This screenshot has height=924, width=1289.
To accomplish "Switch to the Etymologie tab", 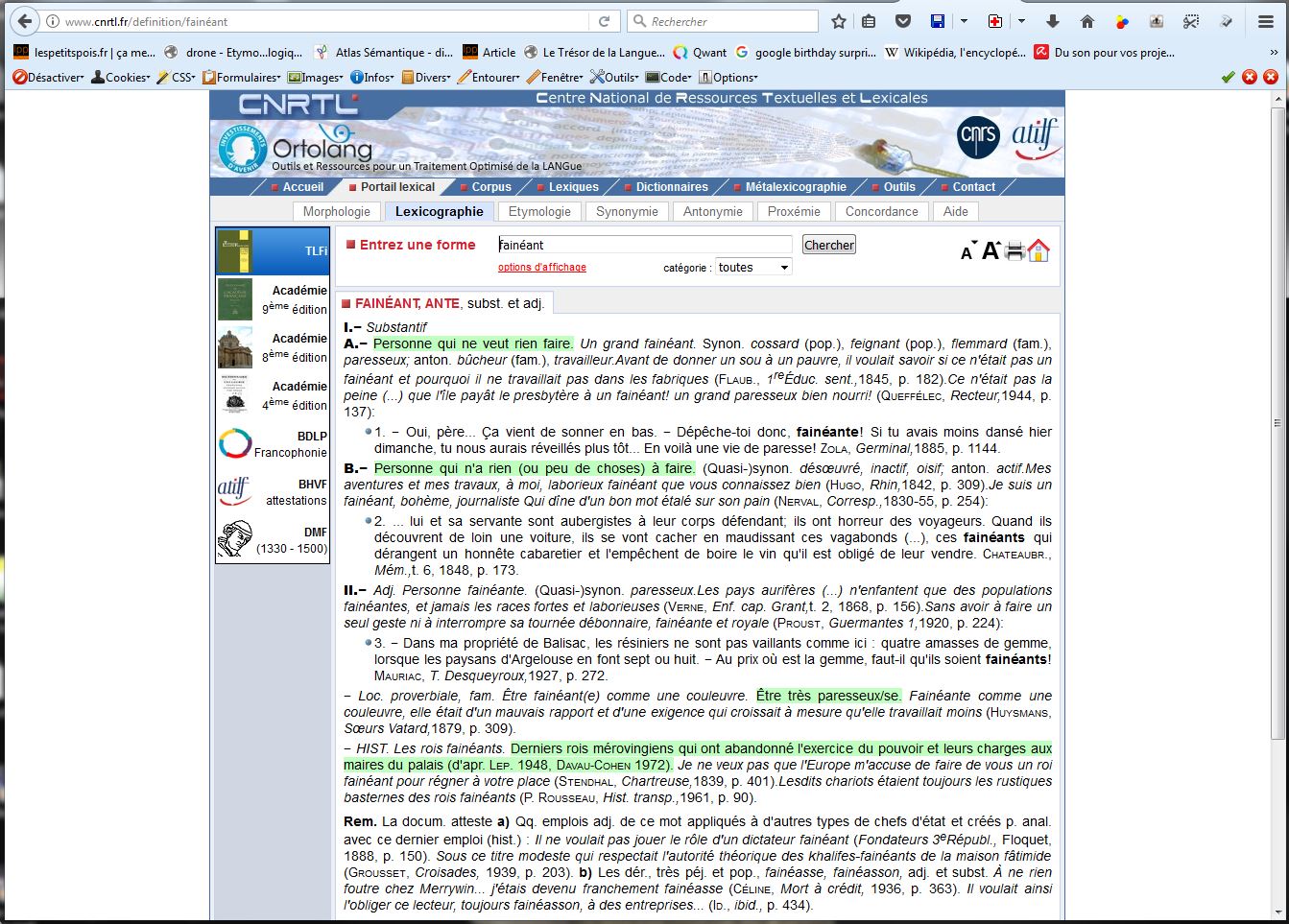I will (539, 211).
